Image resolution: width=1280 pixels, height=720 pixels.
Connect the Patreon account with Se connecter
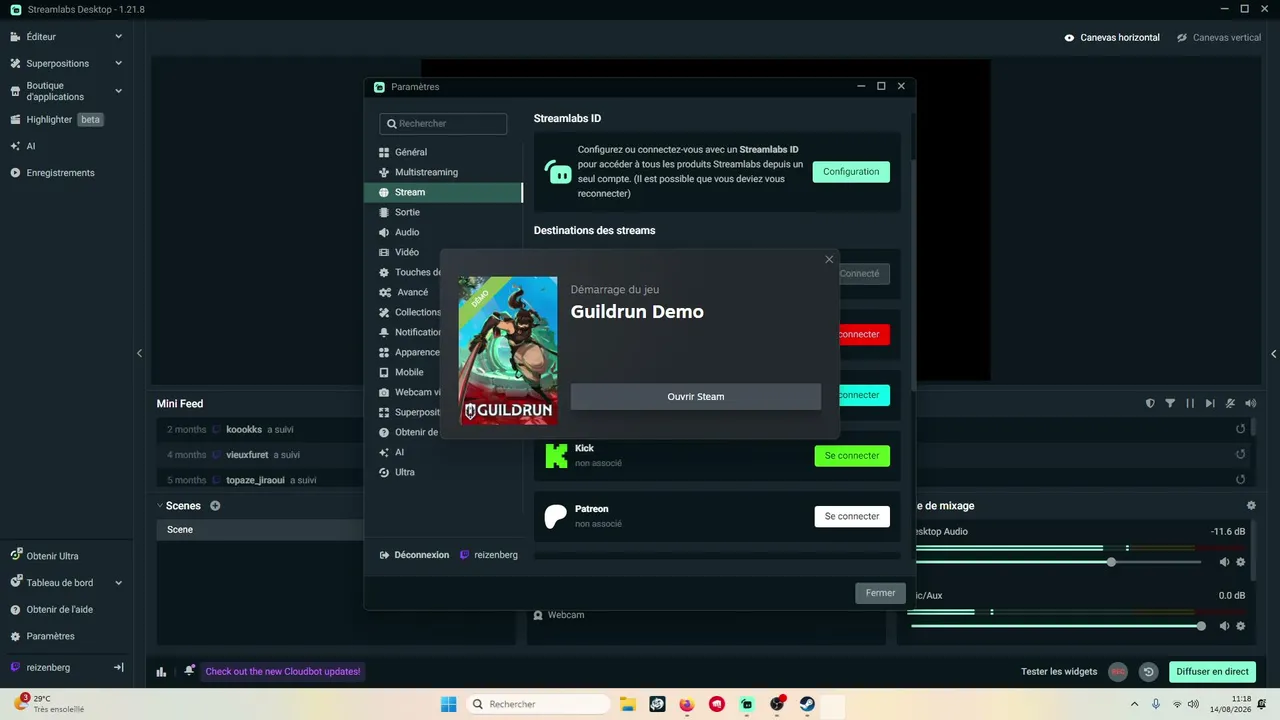[852, 517]
